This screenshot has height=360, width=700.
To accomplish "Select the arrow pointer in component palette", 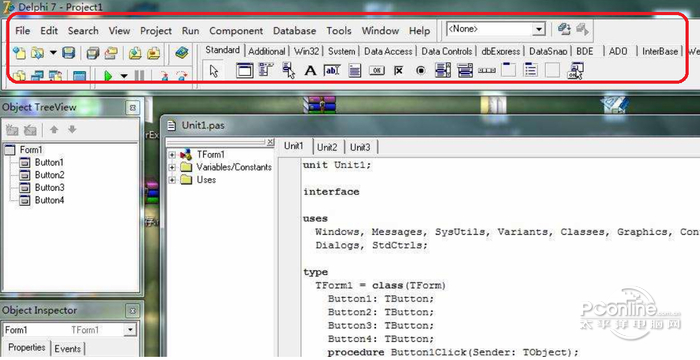I will pos(214,71).
